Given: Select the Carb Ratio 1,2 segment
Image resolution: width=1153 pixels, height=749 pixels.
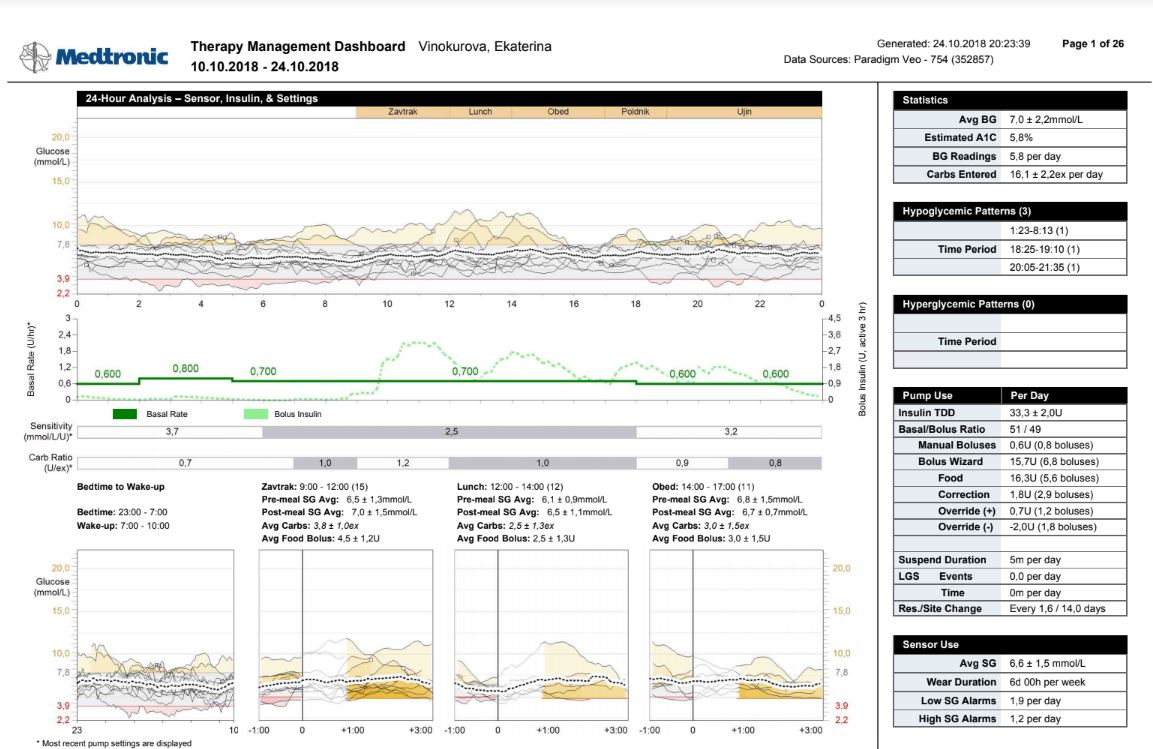Looking at the screenshot, I should click(x=403, y=463).
